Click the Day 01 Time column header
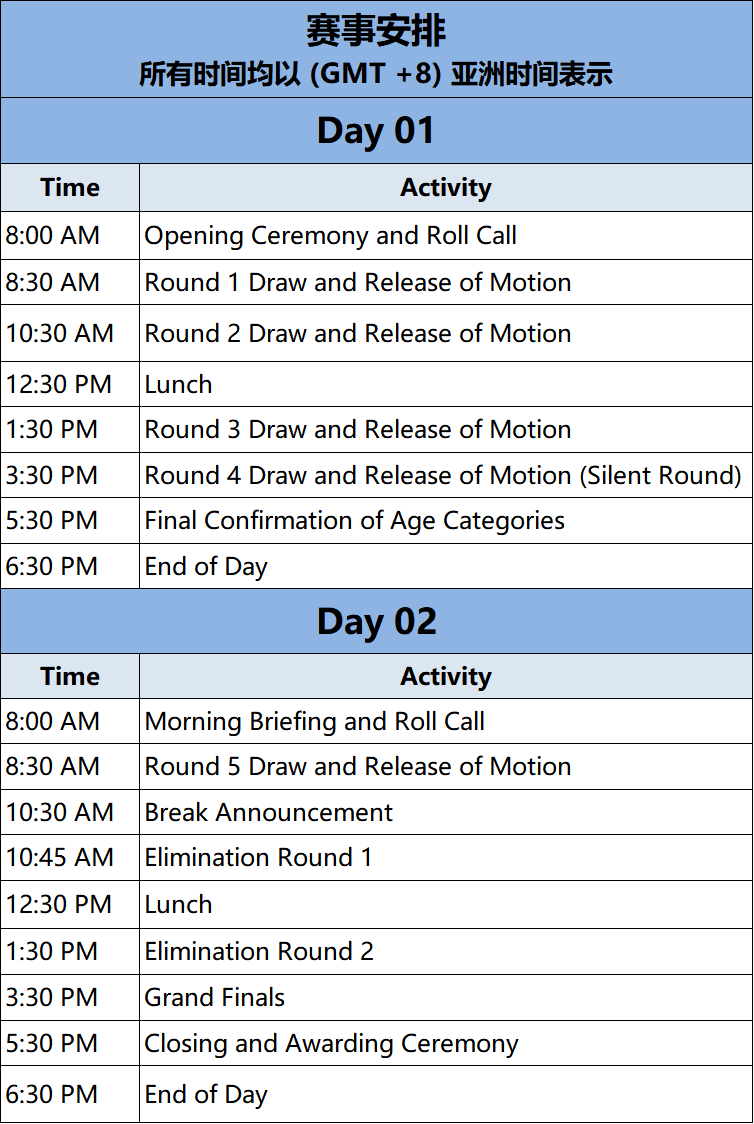The width and height of the screenshot is (754, 1124). tap(70, 187)
